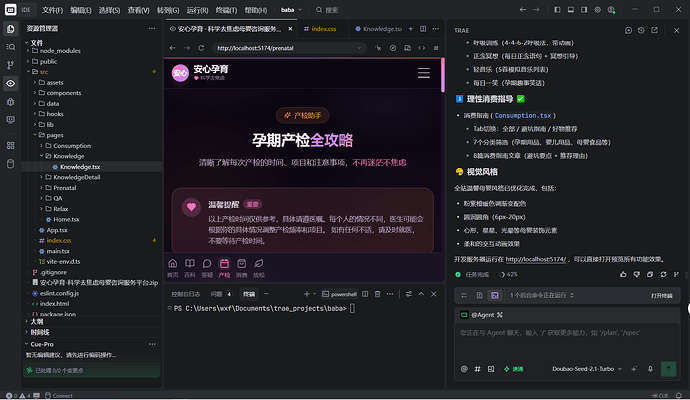Viewport: 690px width, 400px height.
Task: Click the @ mention icon in chat input
Action: coord(464,369)
